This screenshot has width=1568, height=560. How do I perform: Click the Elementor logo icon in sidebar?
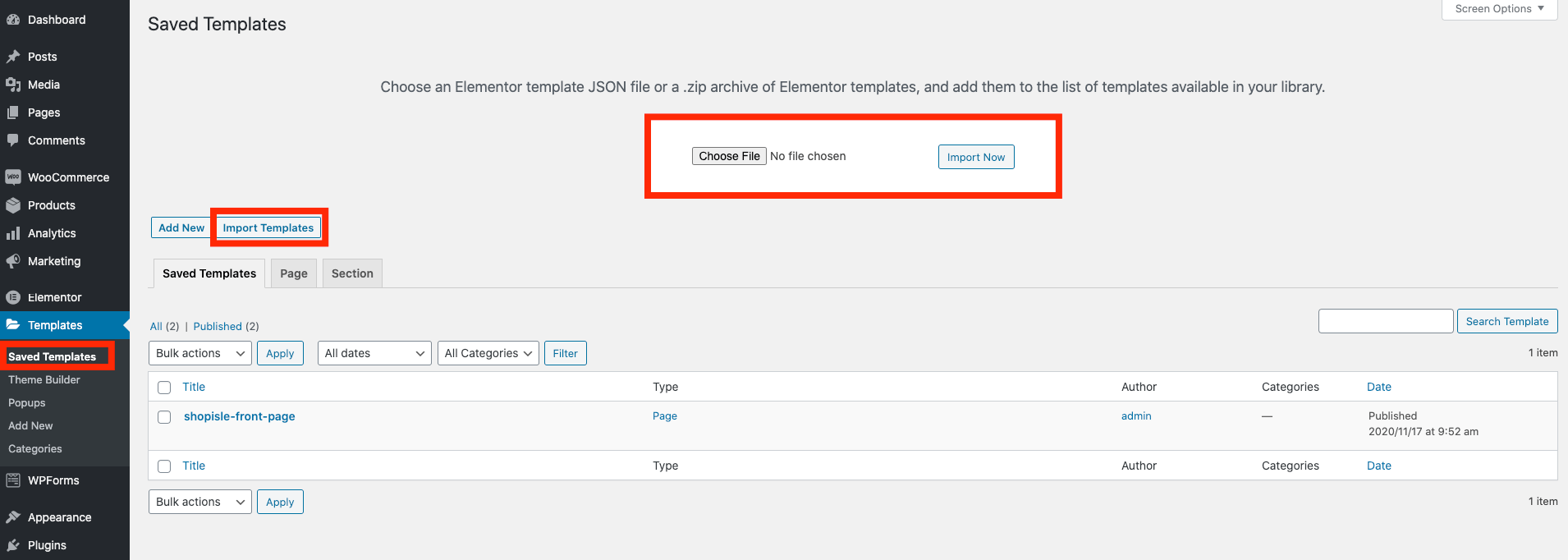(x=13, y=297)
